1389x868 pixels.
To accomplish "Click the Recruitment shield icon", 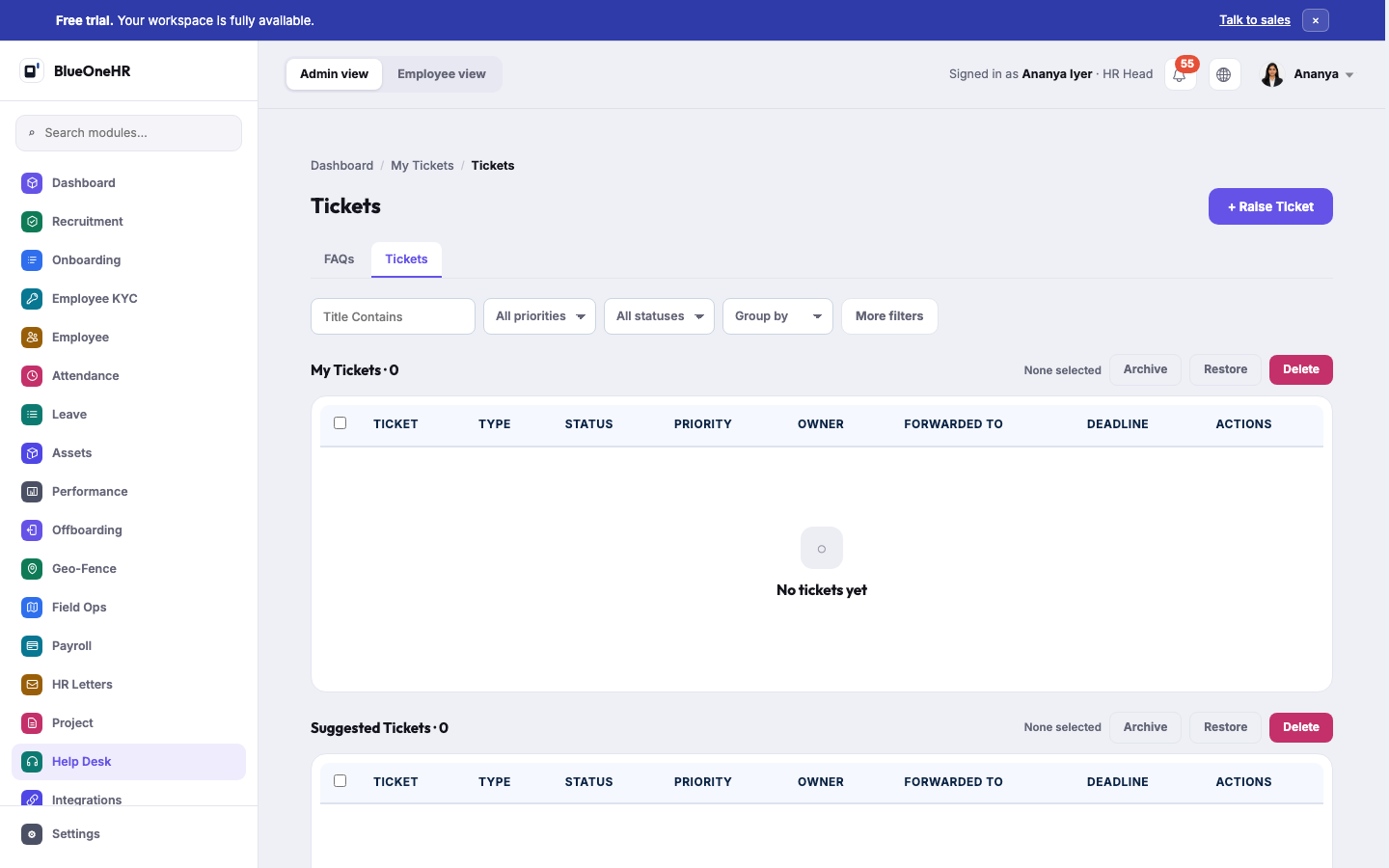I will coord(32,221).
